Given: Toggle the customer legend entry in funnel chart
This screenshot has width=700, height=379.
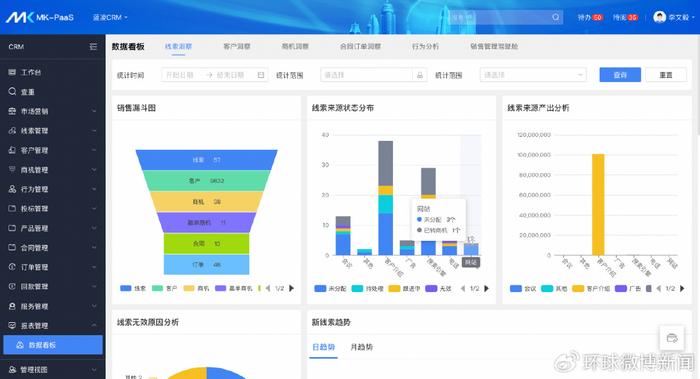Looking at the screenshot, I should coord(164,288).
